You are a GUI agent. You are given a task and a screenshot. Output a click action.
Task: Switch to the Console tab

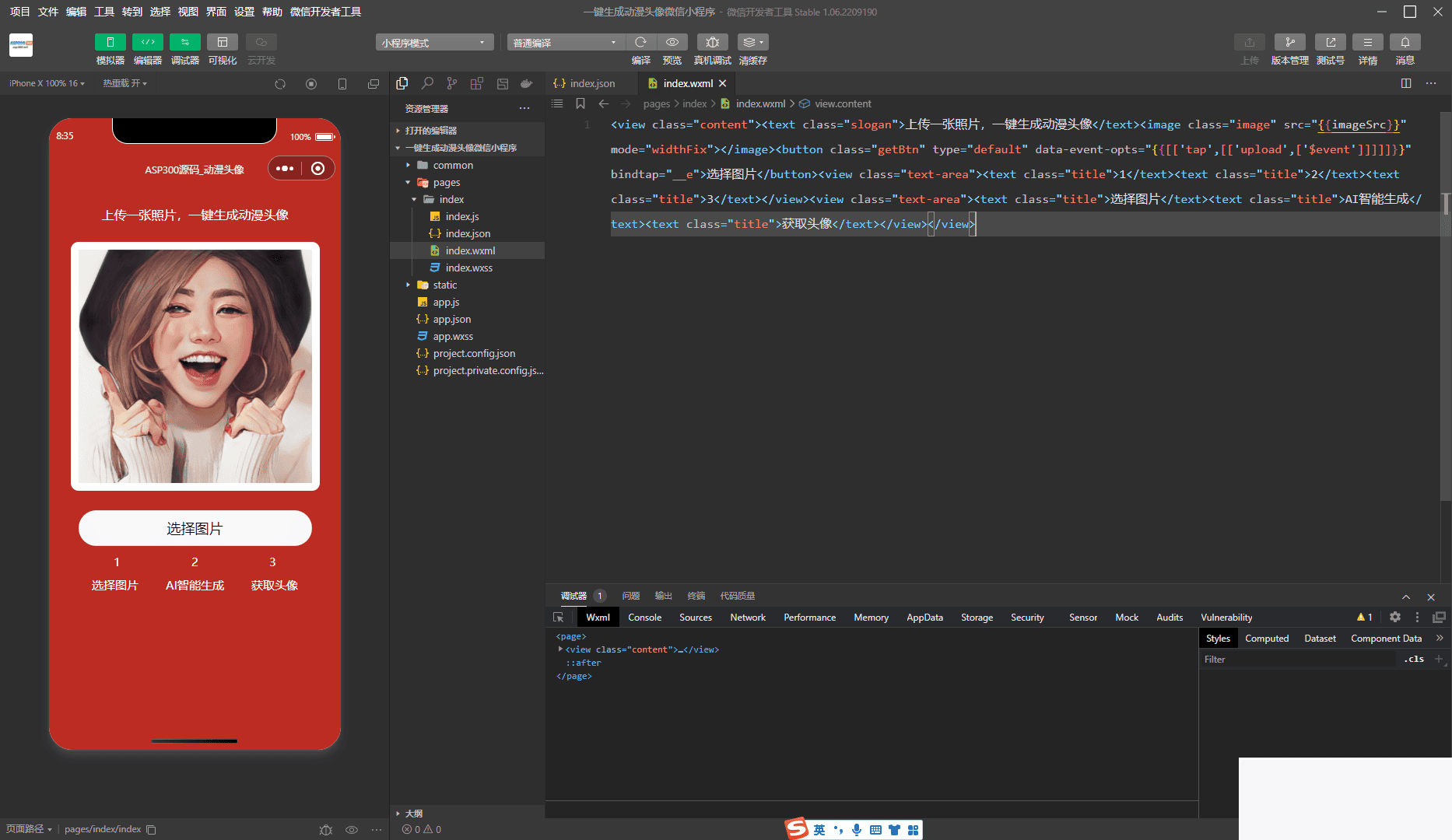coord(644,617)
